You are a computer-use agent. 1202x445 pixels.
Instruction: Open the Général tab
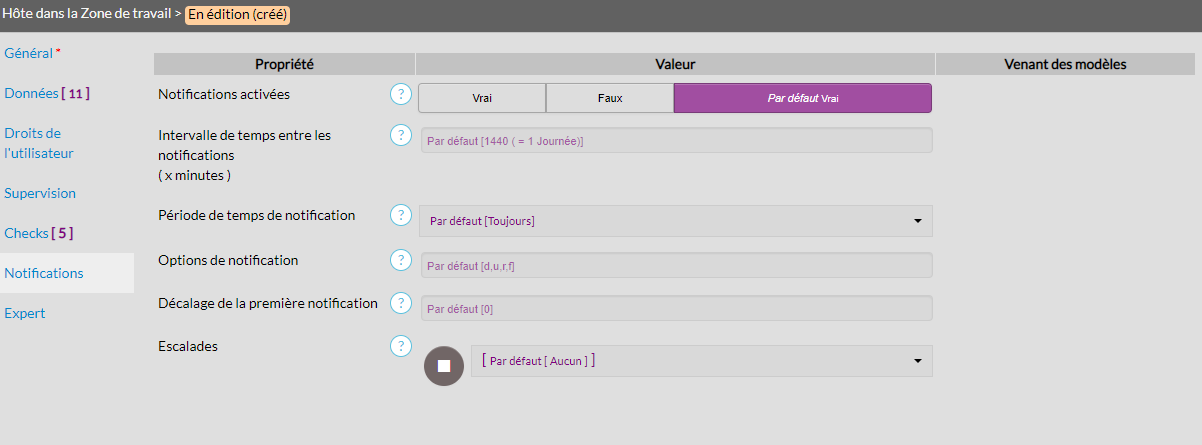29,52
